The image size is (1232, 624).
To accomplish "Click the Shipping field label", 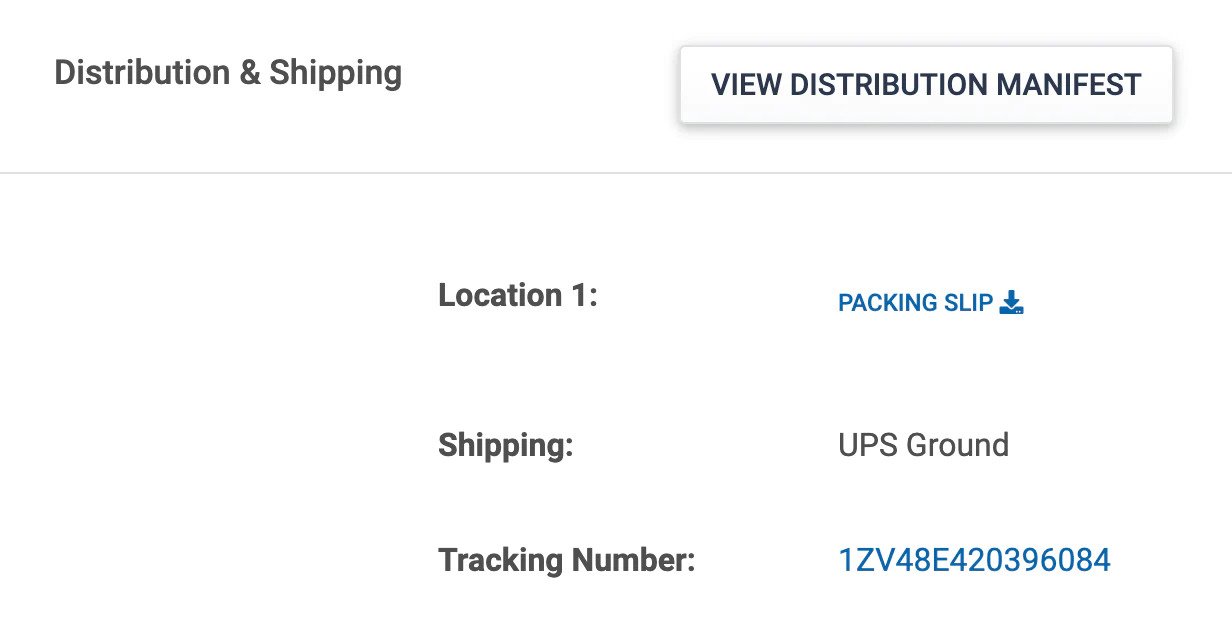I will (x=506, y=446).
